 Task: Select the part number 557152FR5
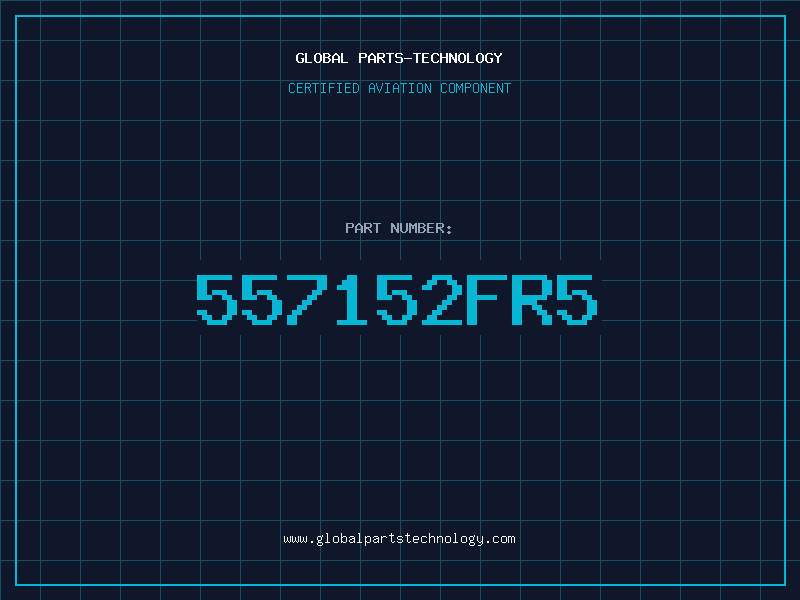[397, 299]
